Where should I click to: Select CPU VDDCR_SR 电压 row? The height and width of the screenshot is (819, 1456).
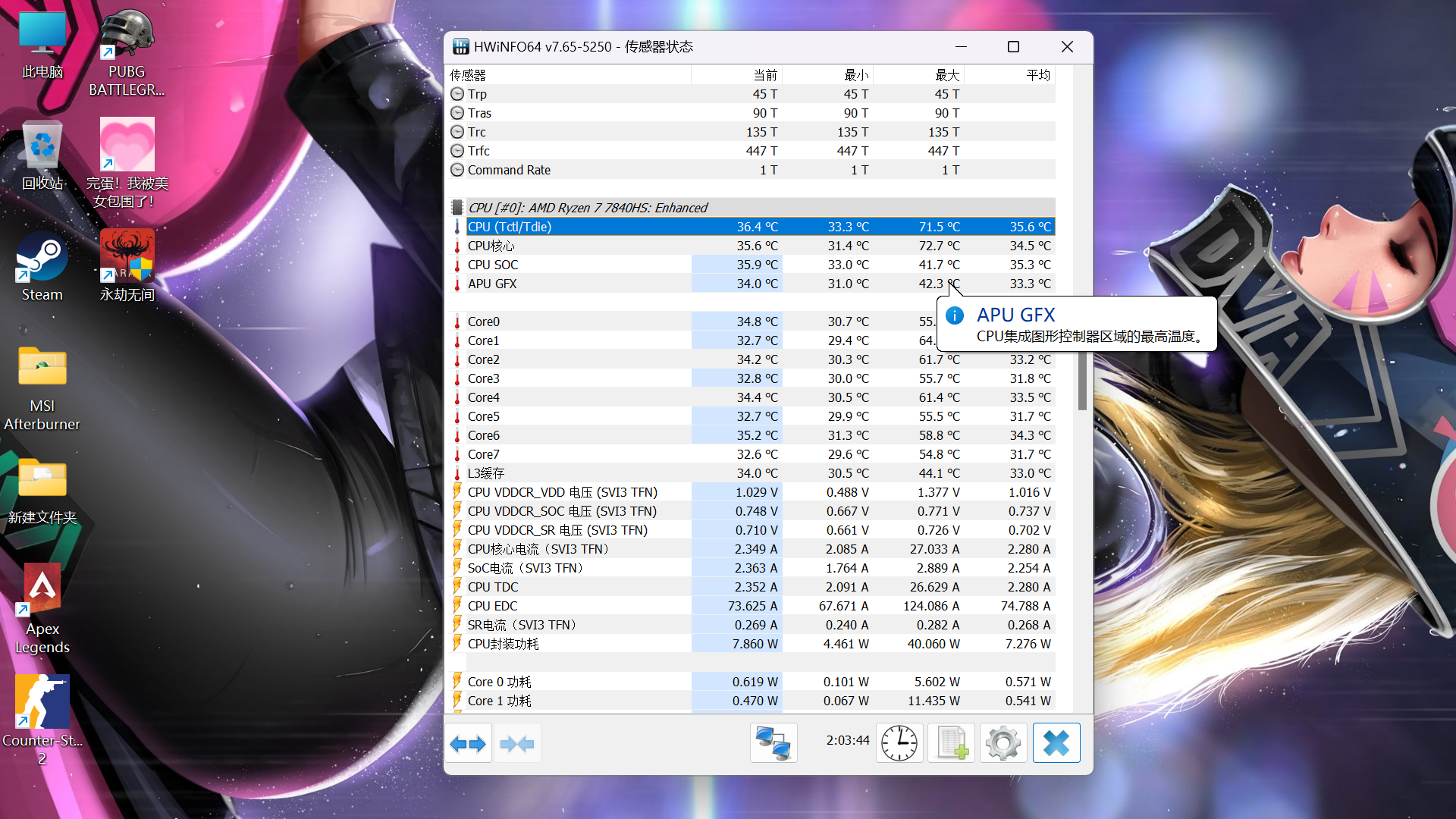coord(752,530)
